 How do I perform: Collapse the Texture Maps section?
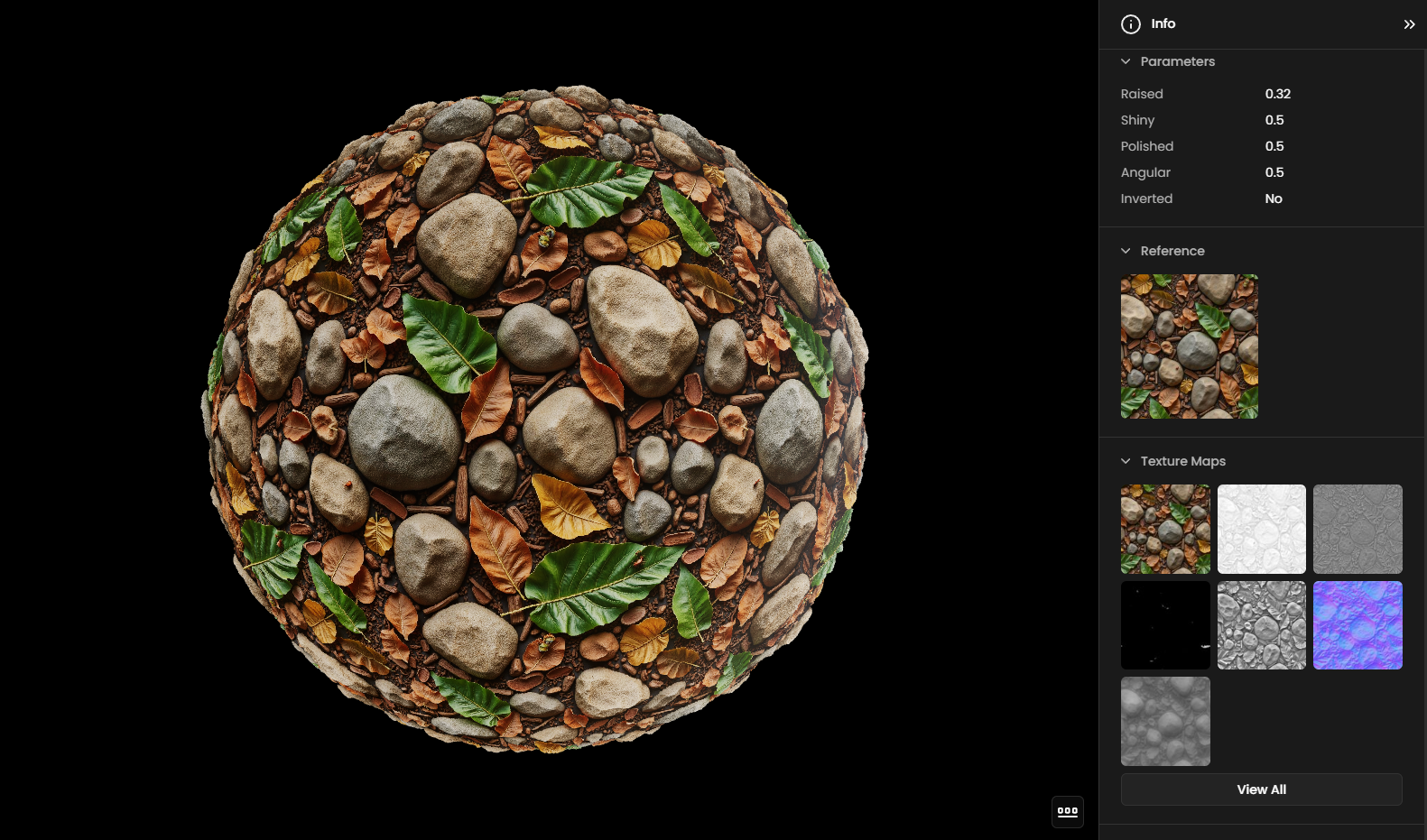coord(1126,461)
